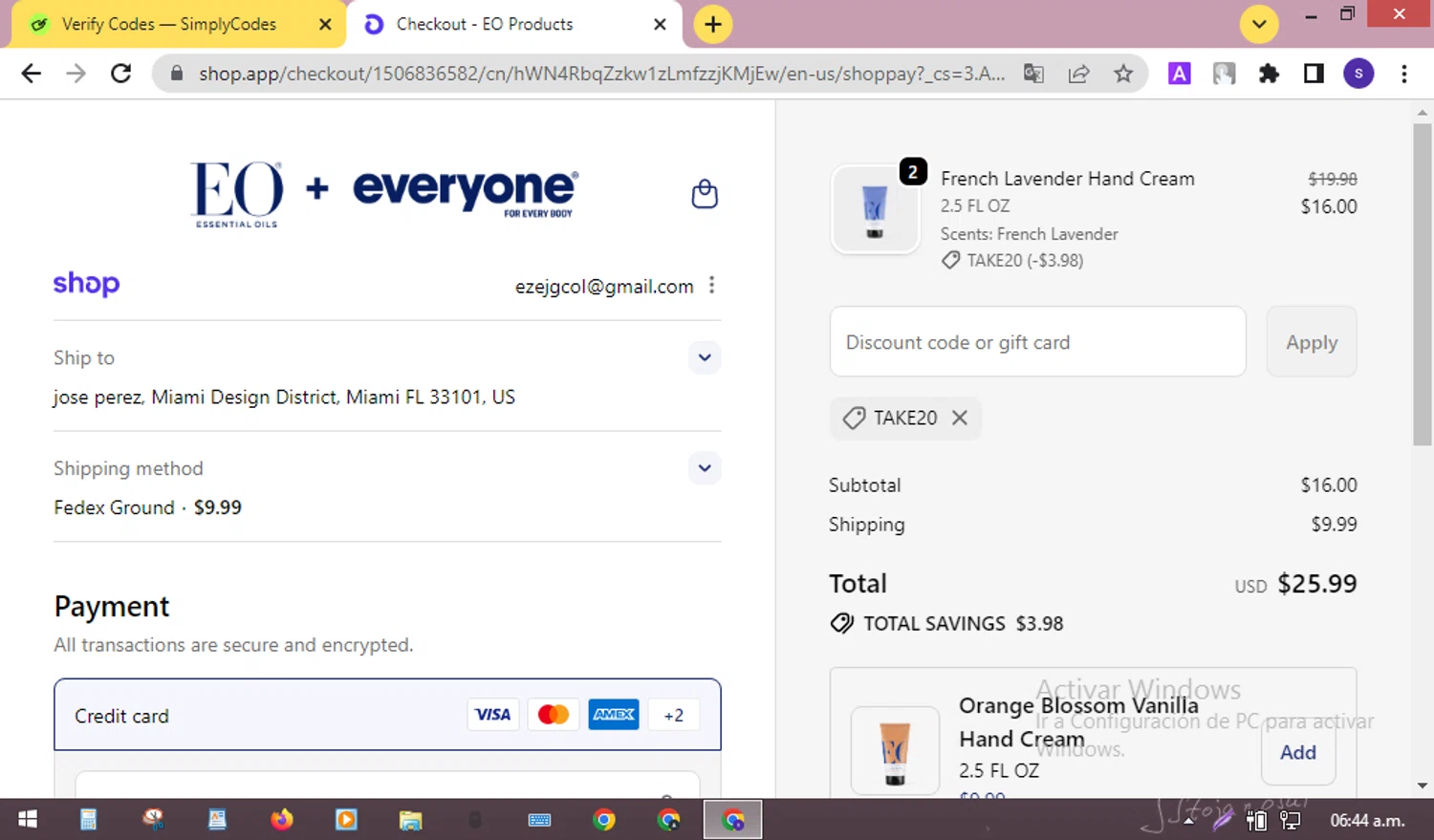Select the Credit card payment option
The width and height of the screenshot is (1434, 840).
387,715
